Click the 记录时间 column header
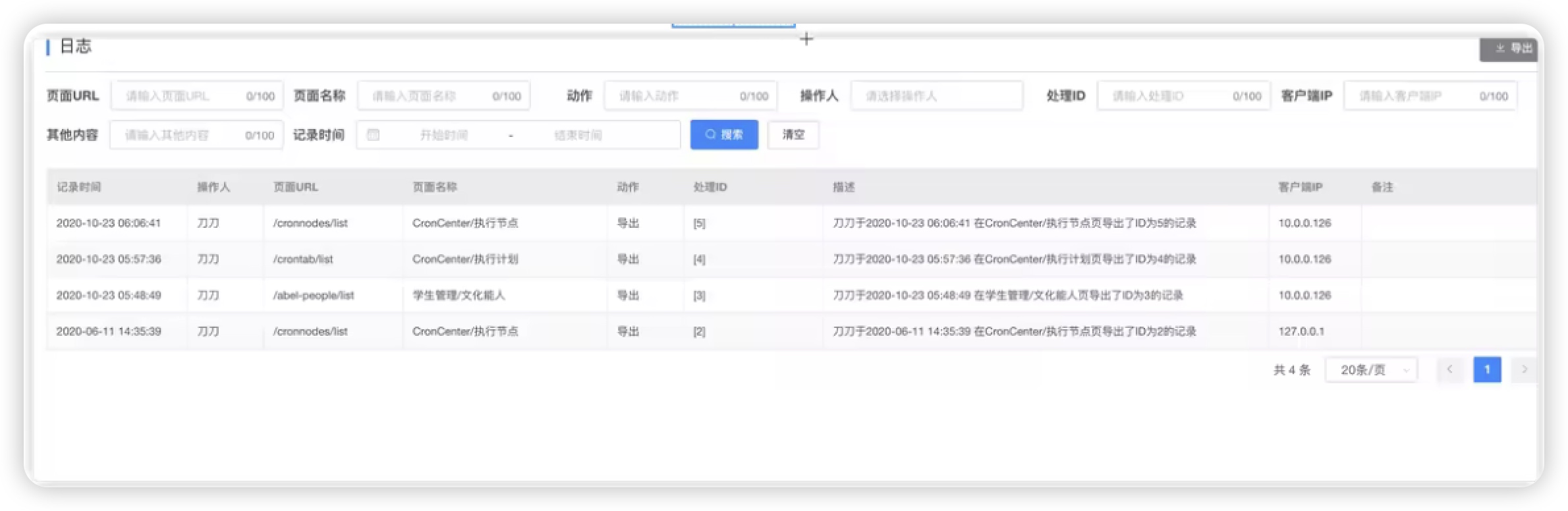 coord(79,187)
